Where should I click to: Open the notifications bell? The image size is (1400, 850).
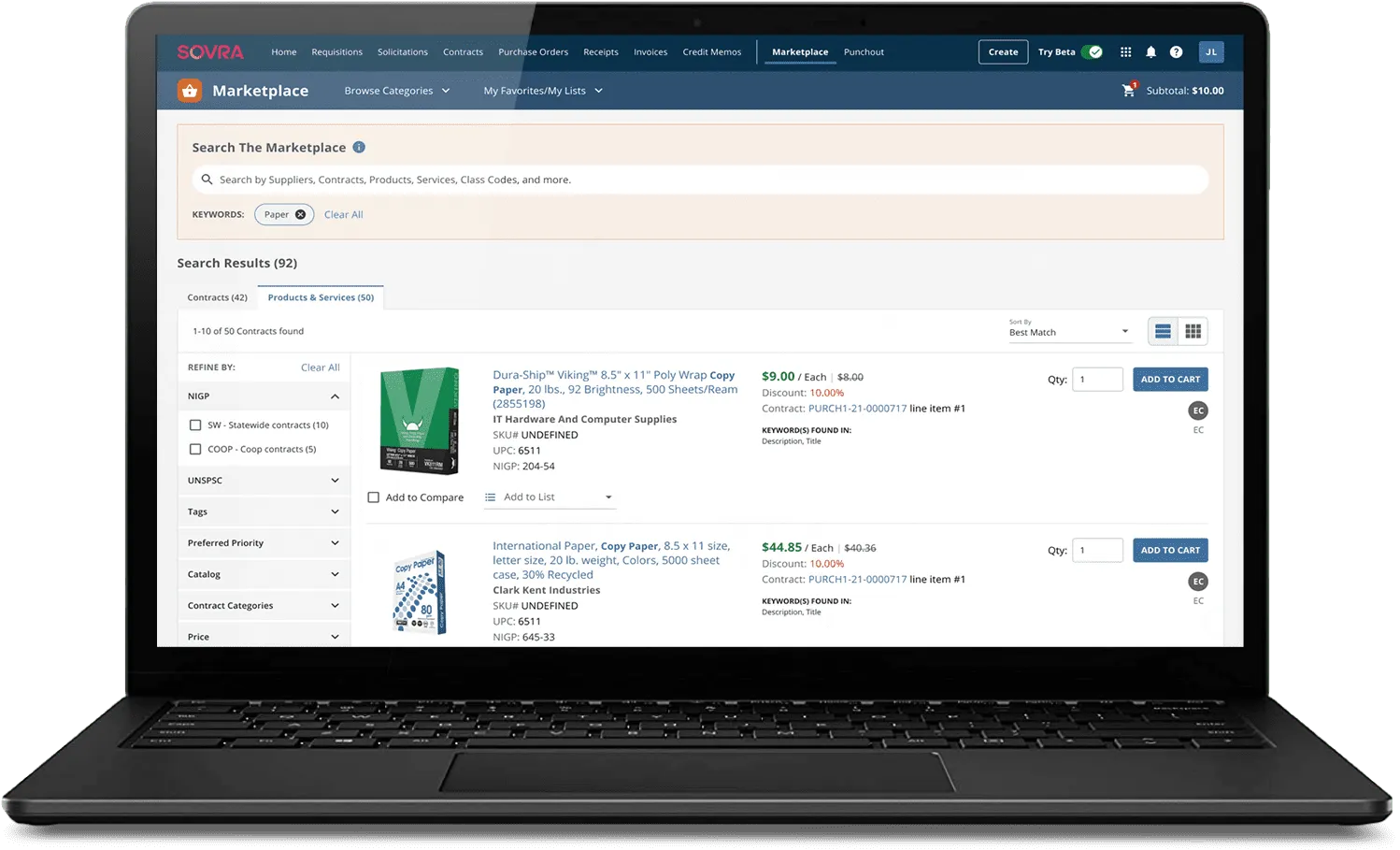point(1150,52)
